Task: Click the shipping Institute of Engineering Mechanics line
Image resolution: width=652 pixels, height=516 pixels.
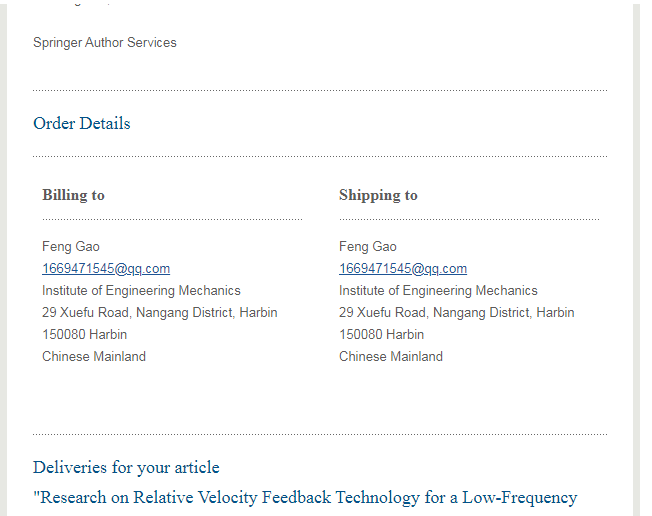Action: point(438,291)
